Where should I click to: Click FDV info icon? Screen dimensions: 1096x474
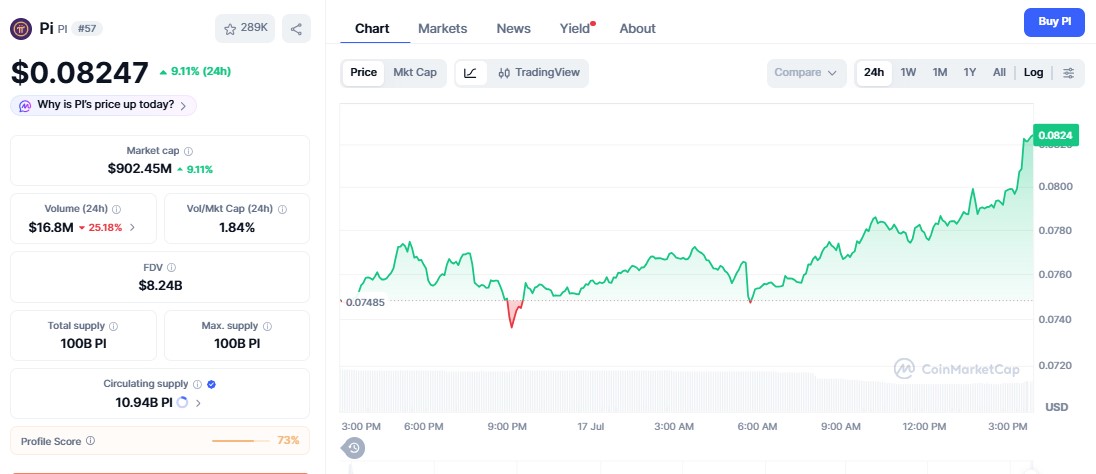[x=172, y=267]
